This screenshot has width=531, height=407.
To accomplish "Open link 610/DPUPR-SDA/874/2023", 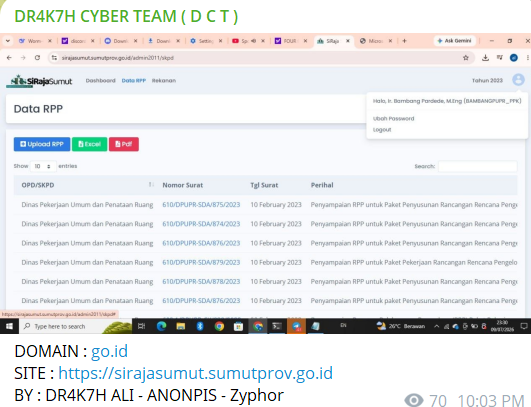I will (201, 224).
